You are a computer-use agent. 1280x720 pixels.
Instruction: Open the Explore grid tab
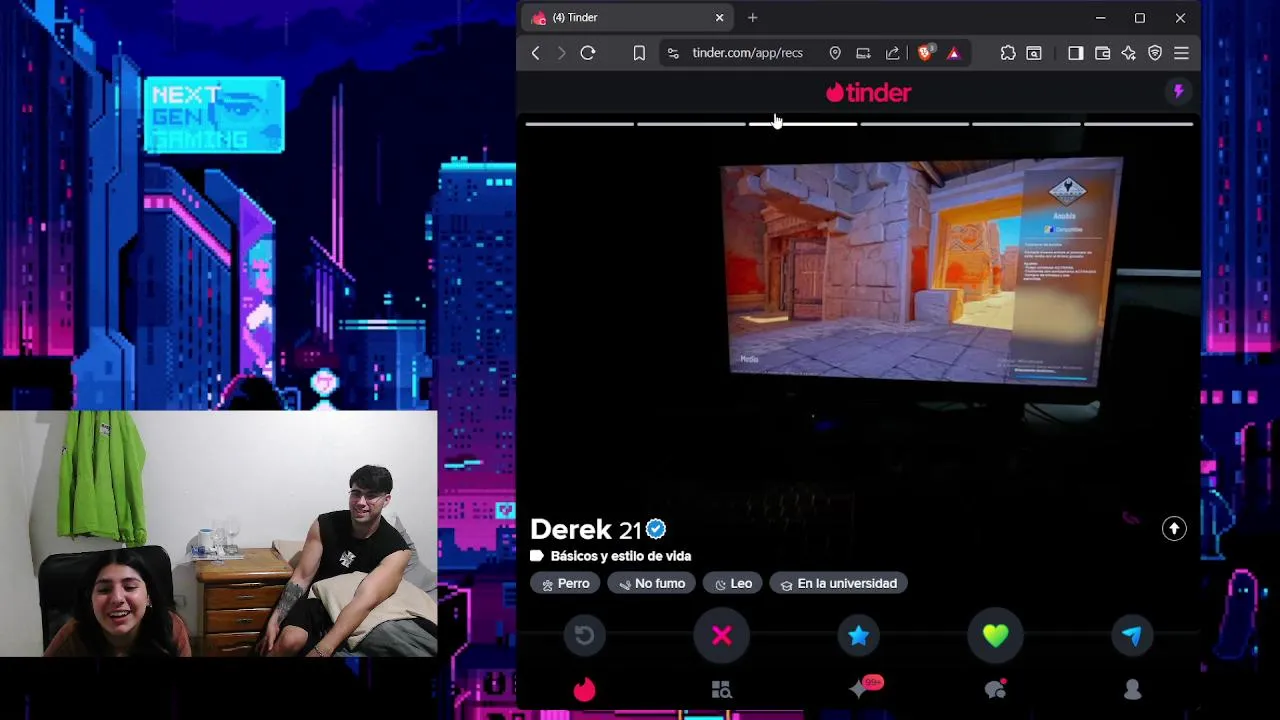[x=721, y=689]
